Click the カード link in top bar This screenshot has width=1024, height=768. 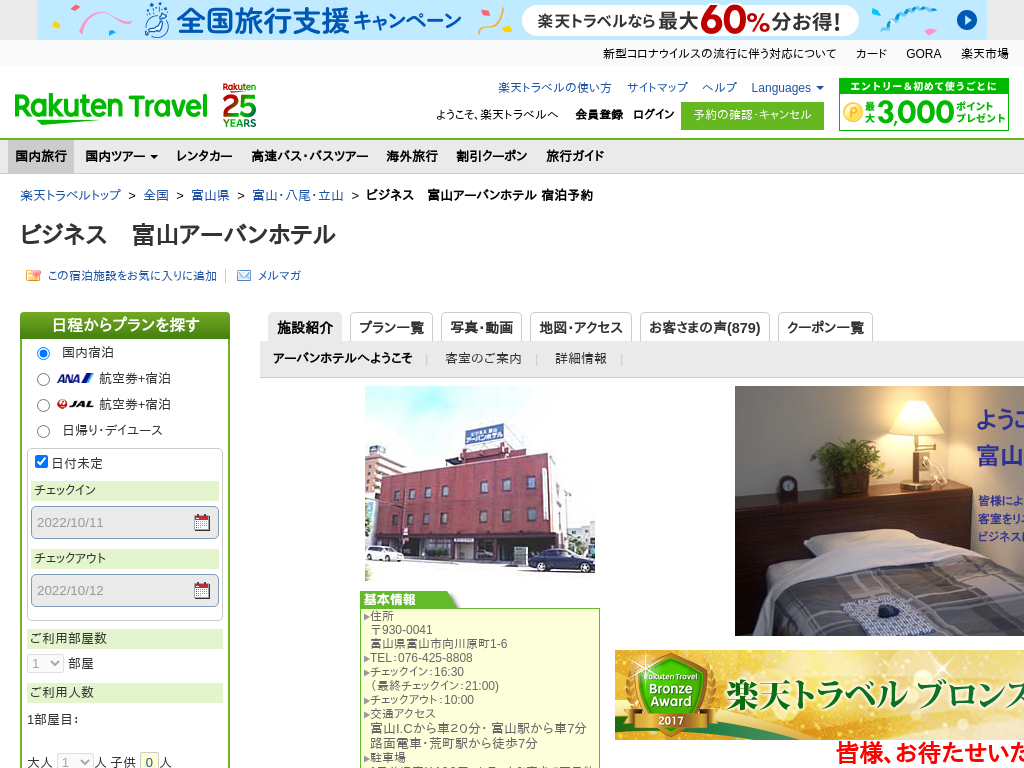(x=871, y=54)
